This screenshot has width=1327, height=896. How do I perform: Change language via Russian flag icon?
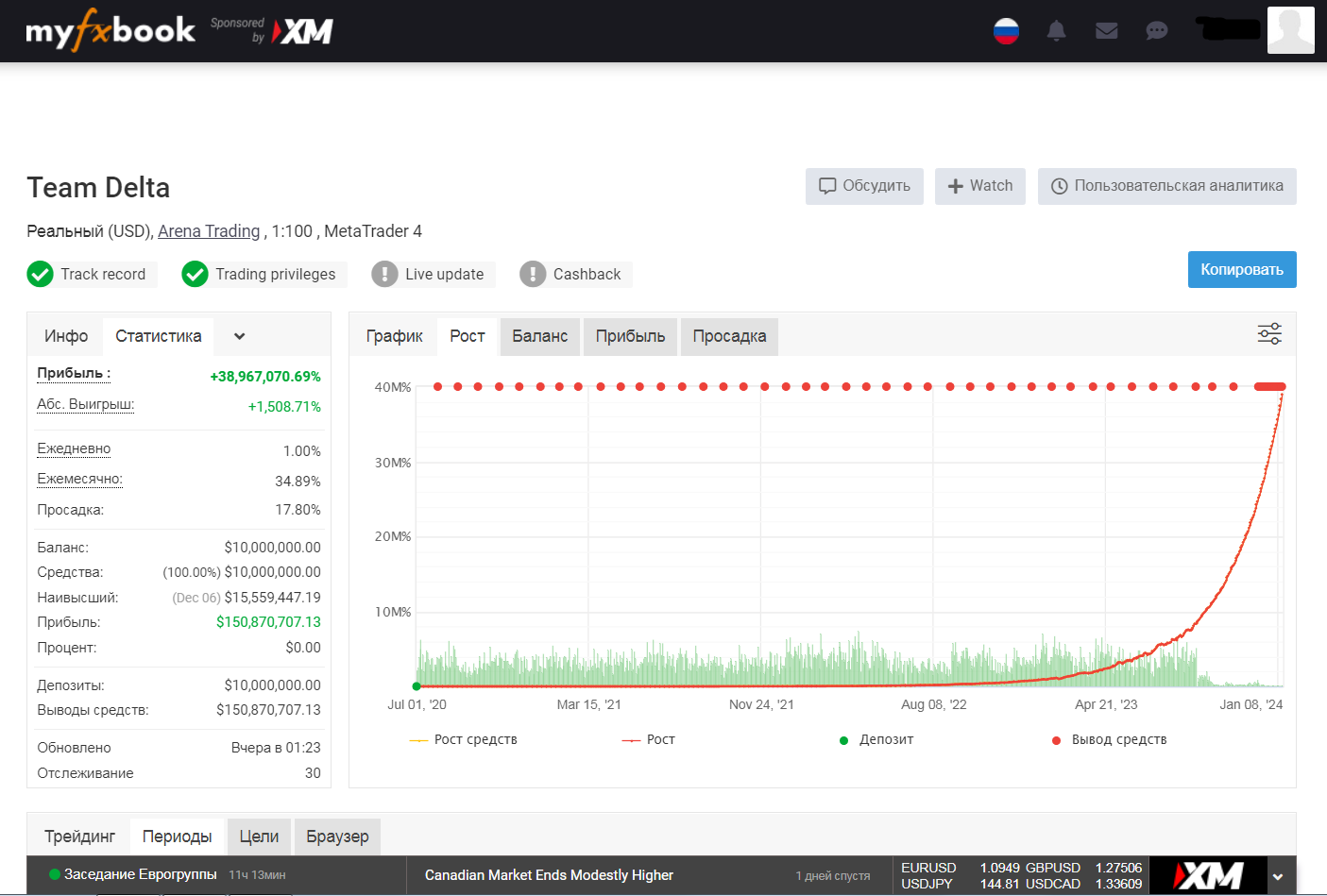point(1006,31)
